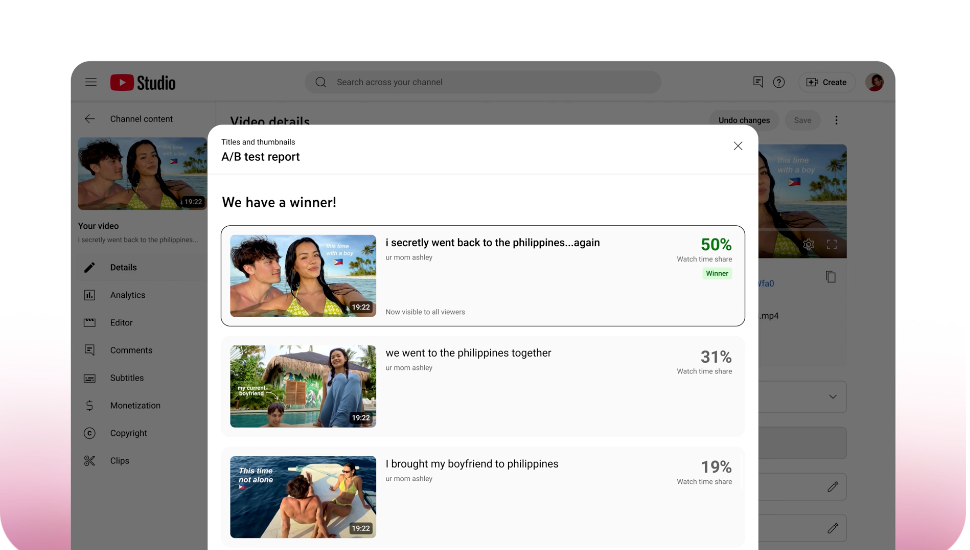Click the upper pencil edit icon at right
Image resolution: width=970 pixels, height=550 pixels.
pos(833,487)
